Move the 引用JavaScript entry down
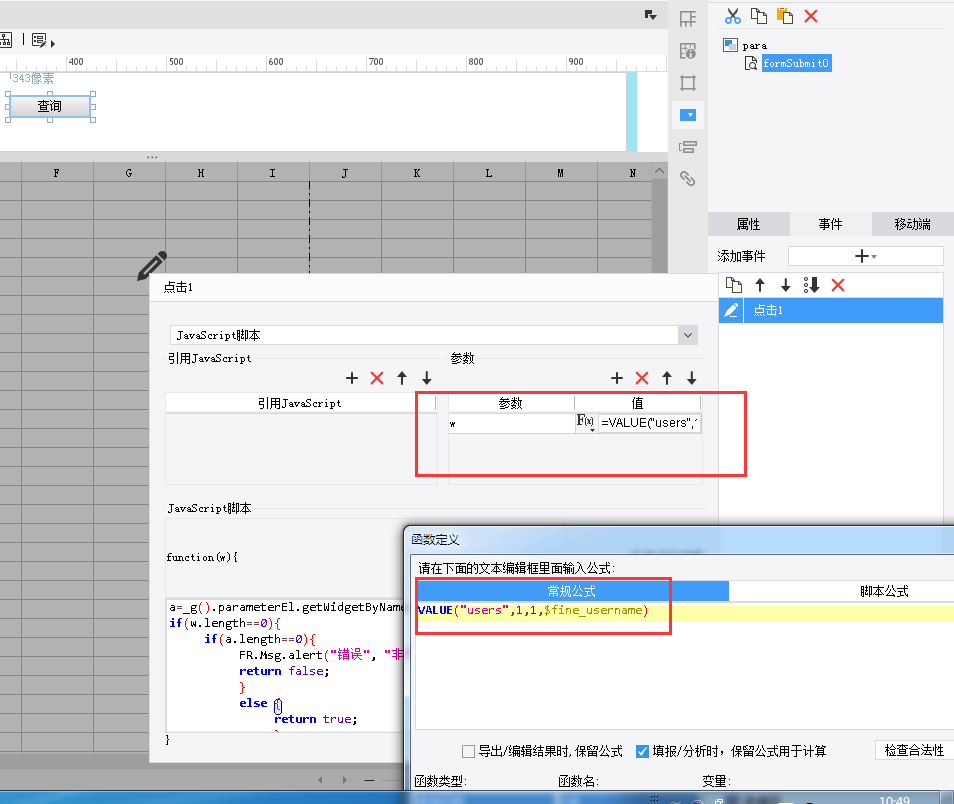This screenshot has height=804, width=954. [x=427, y=378]
